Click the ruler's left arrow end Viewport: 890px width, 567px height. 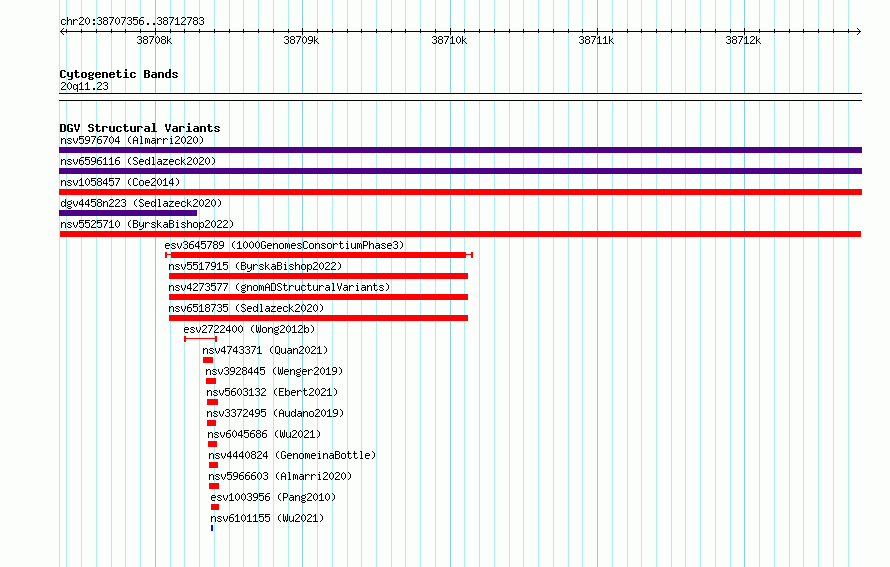click(x=62, y=31)
